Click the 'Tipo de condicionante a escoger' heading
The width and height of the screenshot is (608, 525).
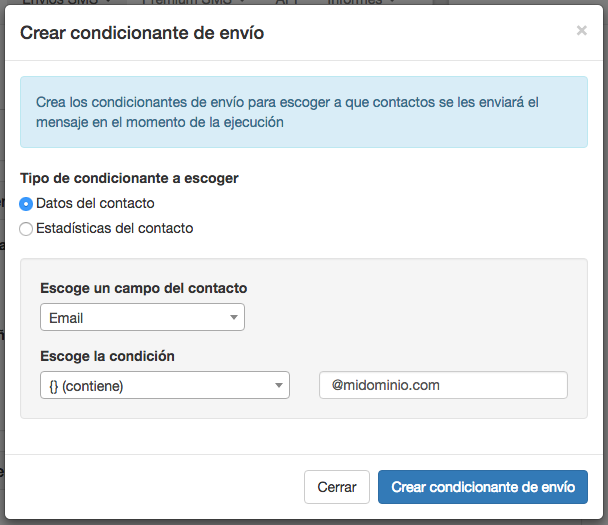tap(129, 178)
